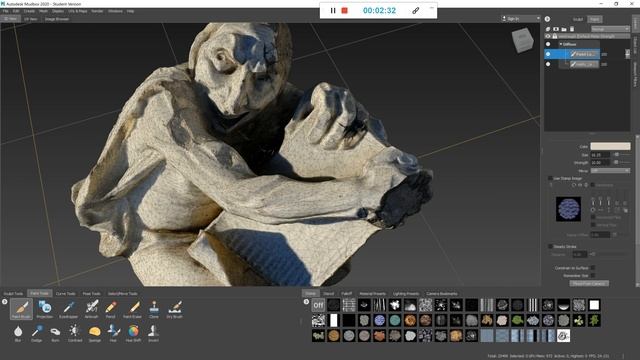
Task: Click the ViewCube in the viewport
Action: click(522, 40)
